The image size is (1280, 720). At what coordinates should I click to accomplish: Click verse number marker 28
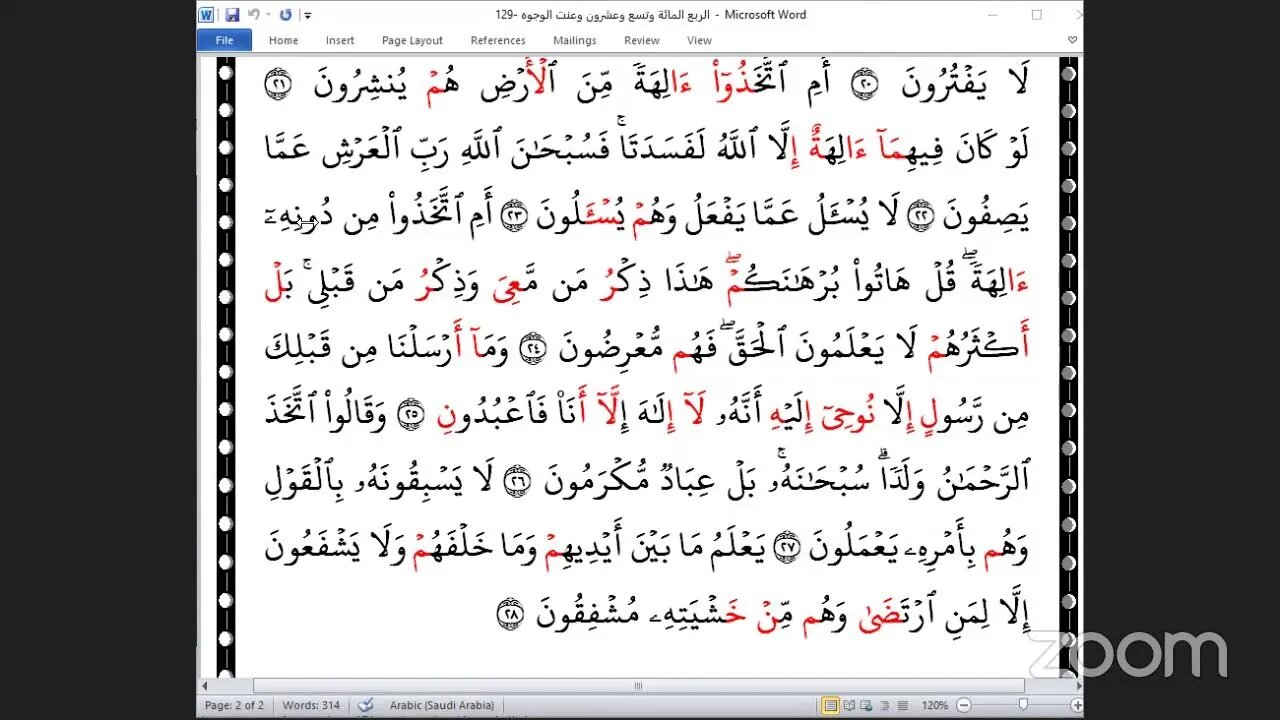tap(511, 614)
